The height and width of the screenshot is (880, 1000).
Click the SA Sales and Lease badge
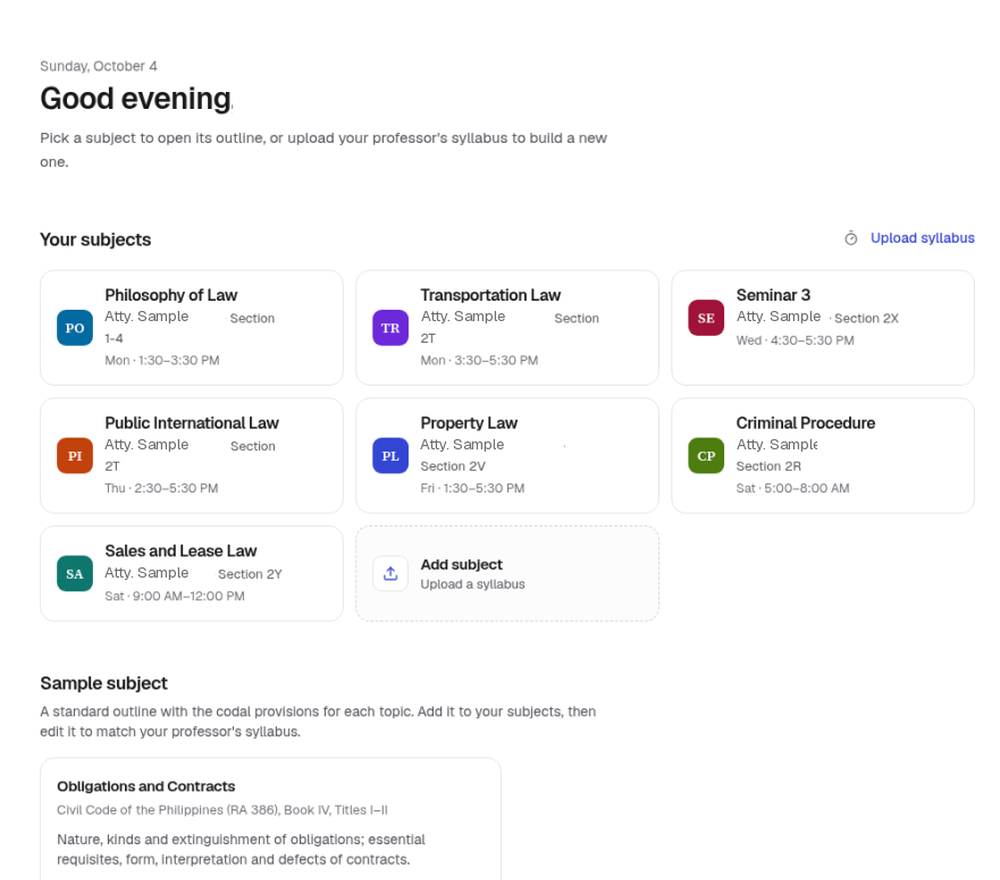(75, 573)
